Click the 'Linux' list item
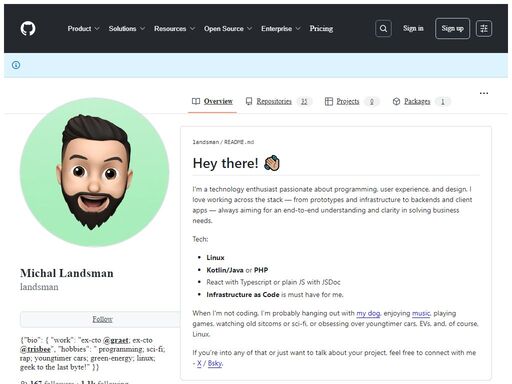The image size is (512, 384). (215, 258)
